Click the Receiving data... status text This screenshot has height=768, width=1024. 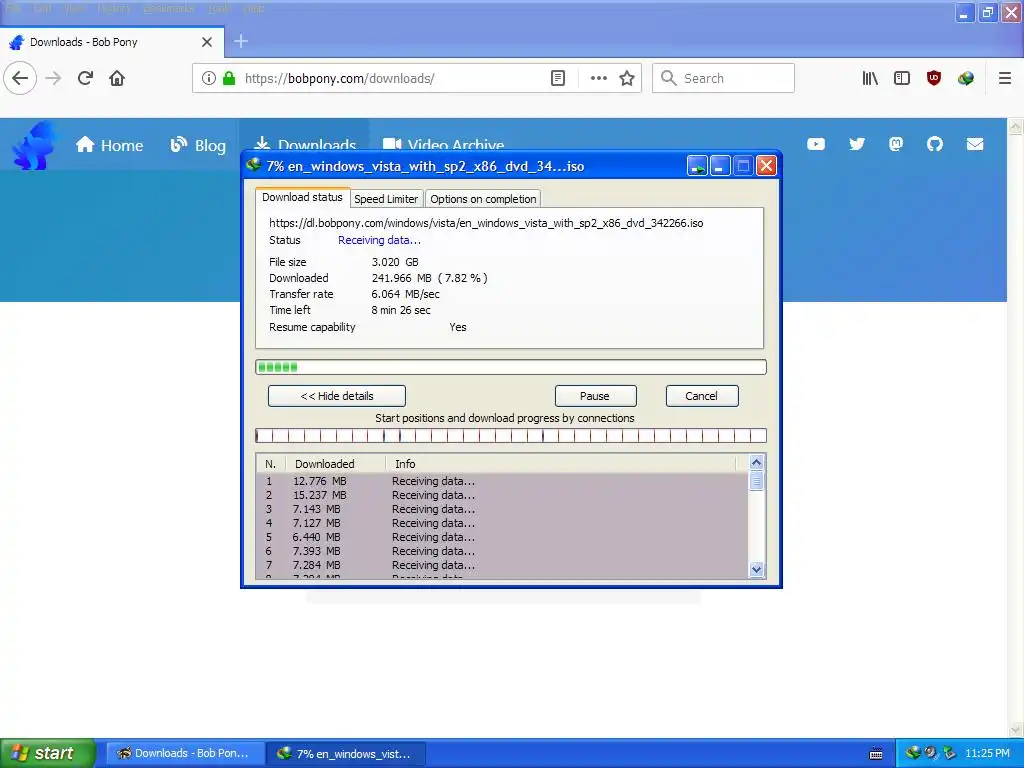379,240
